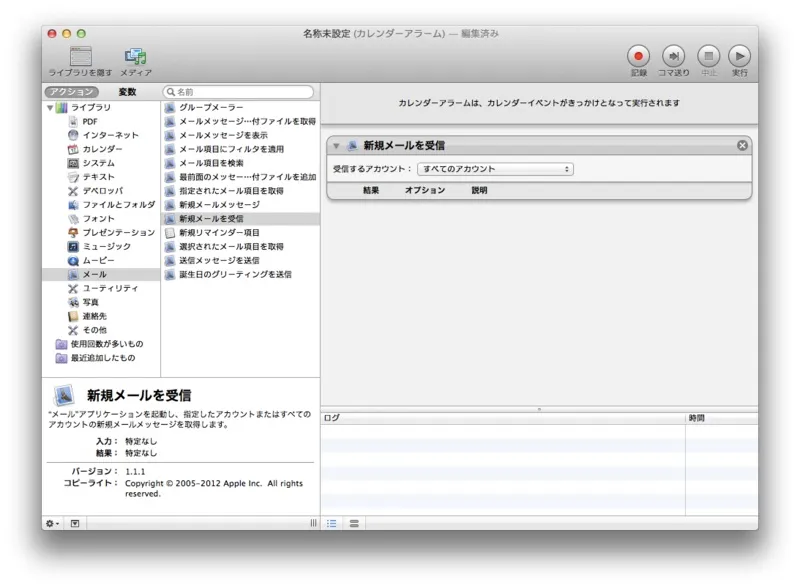Click the 結果 button in the action

pyautogui.click(x=371, y=190)
